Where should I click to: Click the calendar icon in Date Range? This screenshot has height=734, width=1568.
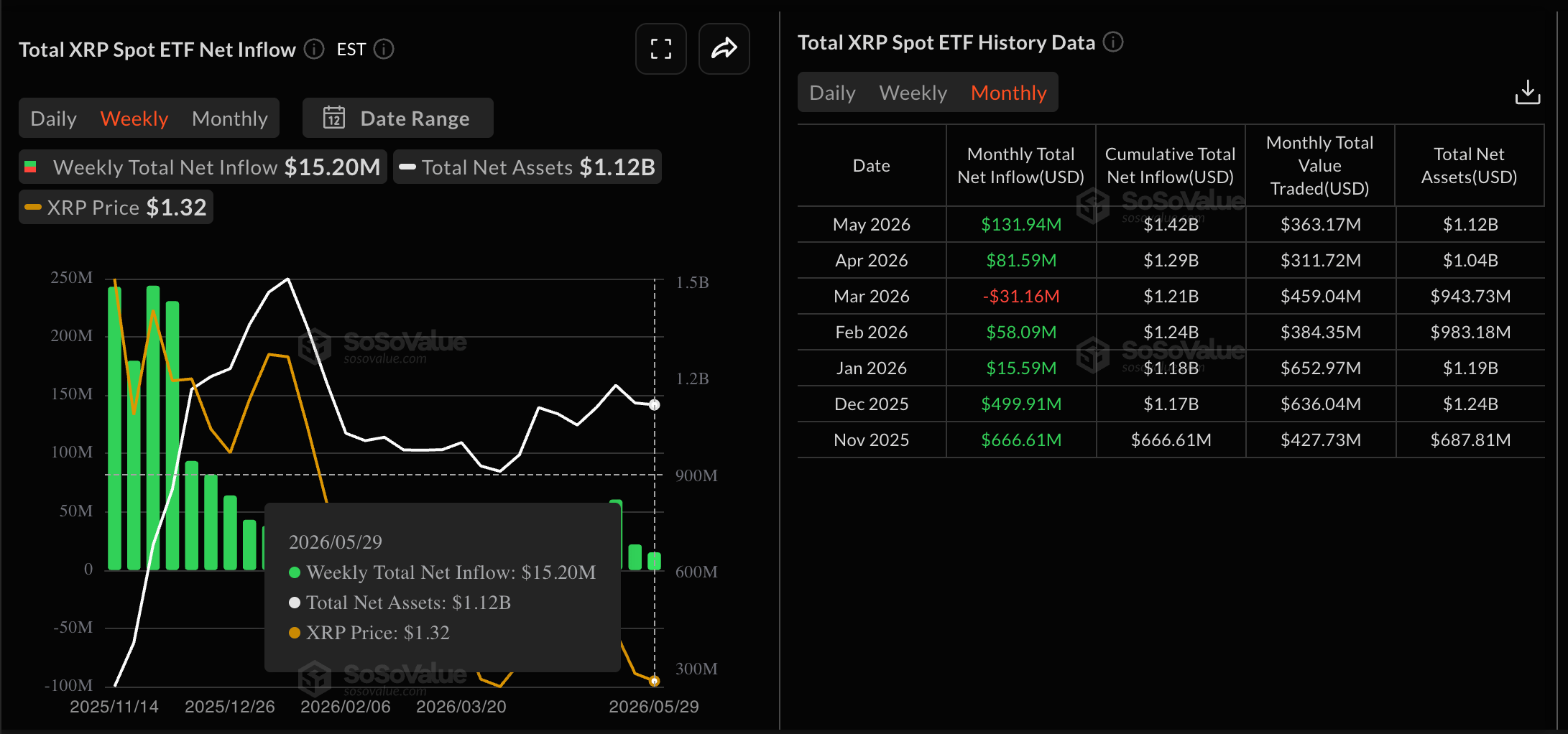coord(334,118)
